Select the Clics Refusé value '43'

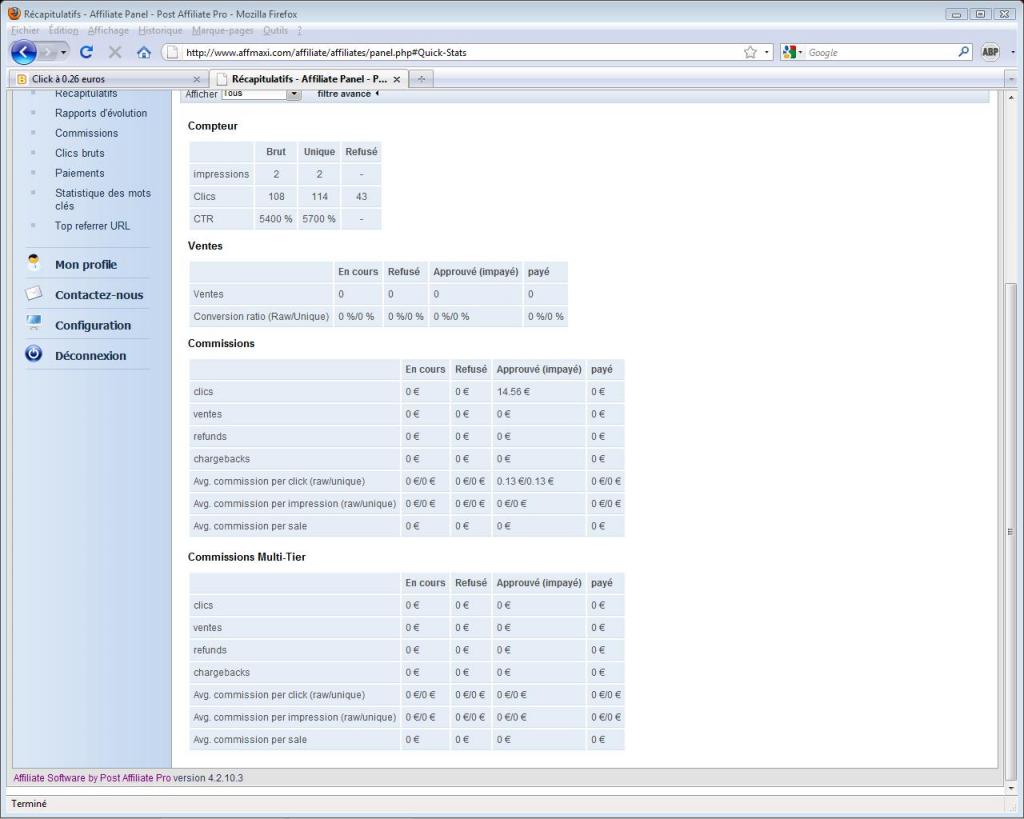coord(361,197)
